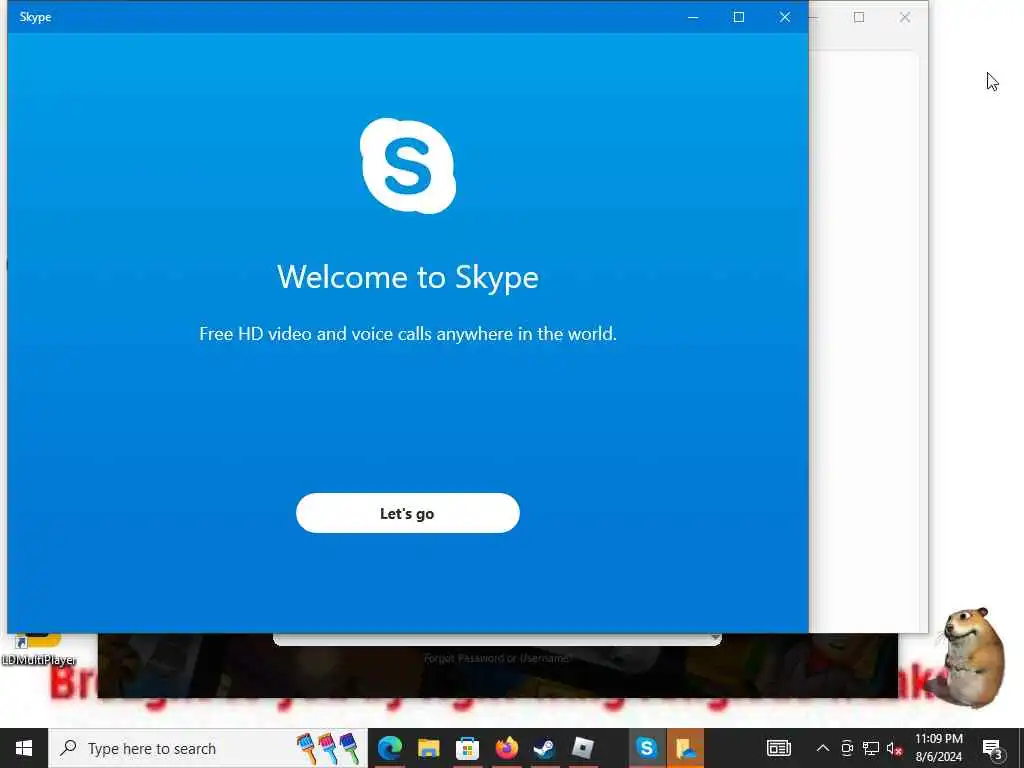The image size is (1024, 768).
Task: Close the window behind Skype
Action: click(904, 18)
